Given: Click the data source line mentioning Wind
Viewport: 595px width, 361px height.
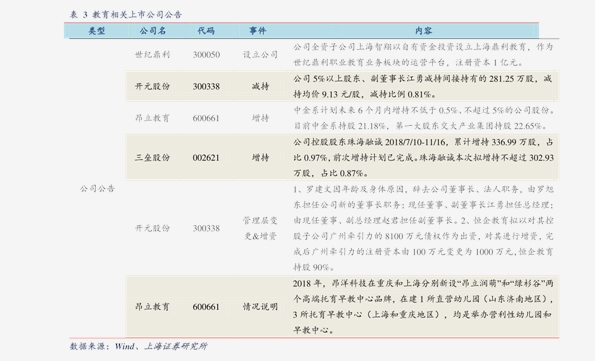Looking at the screenshot, I should tap(138, 346).
